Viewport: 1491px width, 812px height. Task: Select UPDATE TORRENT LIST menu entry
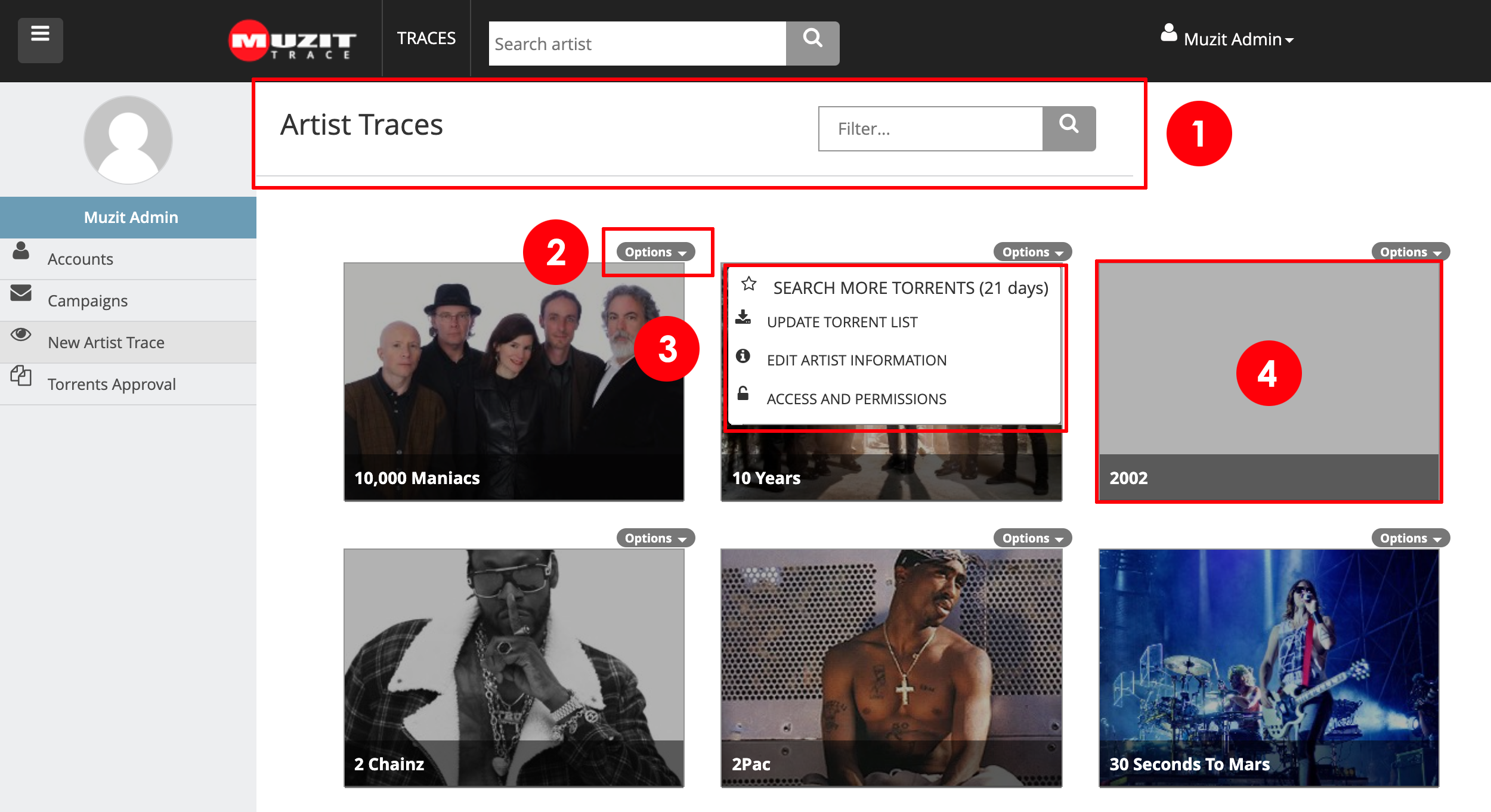pyautogui.click(x=894, y=322)
